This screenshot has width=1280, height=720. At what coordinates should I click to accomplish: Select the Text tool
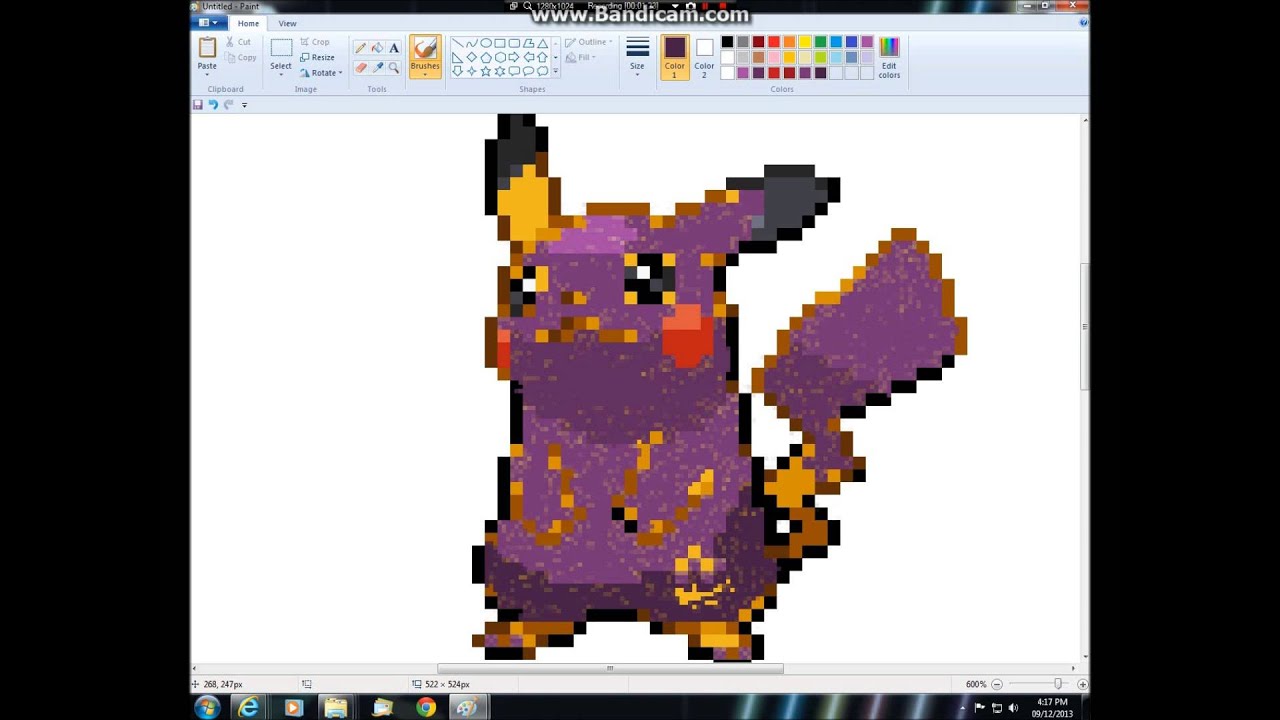click(394, 48)
